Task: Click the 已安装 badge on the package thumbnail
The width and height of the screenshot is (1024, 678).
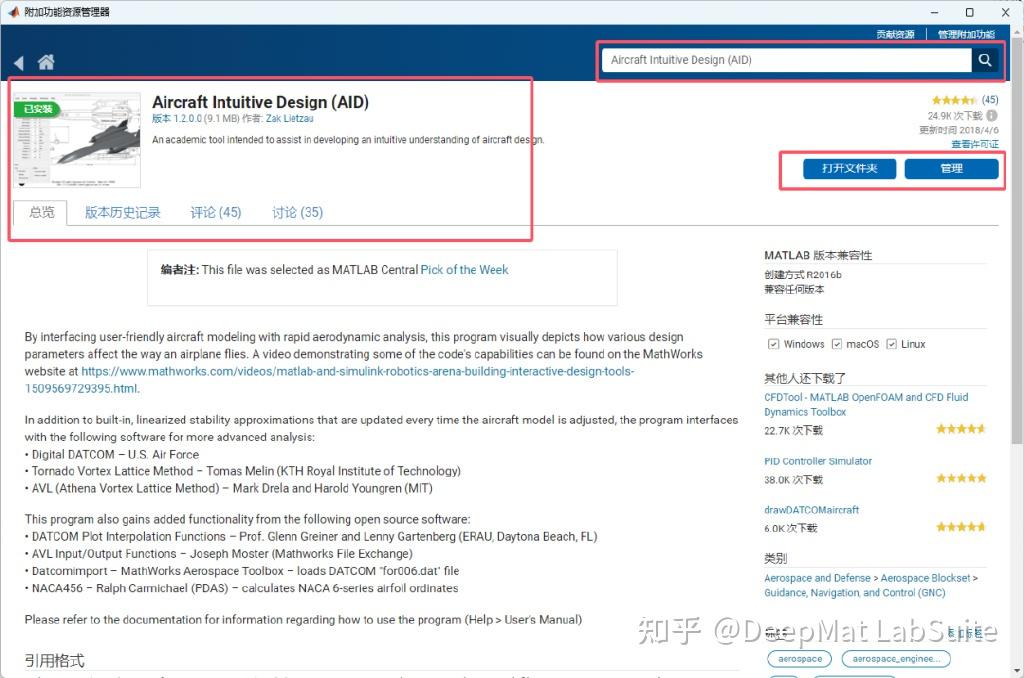Action: (x=36, y=108)
